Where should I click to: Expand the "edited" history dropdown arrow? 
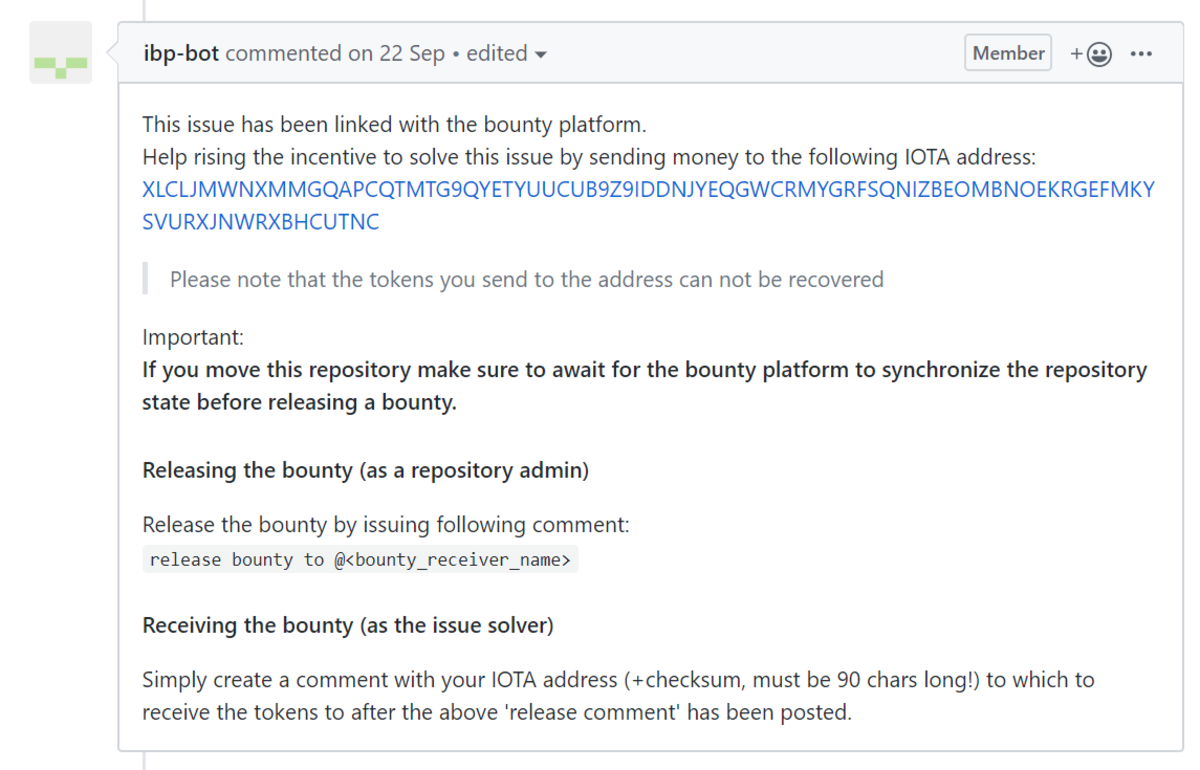click(541, 54)
